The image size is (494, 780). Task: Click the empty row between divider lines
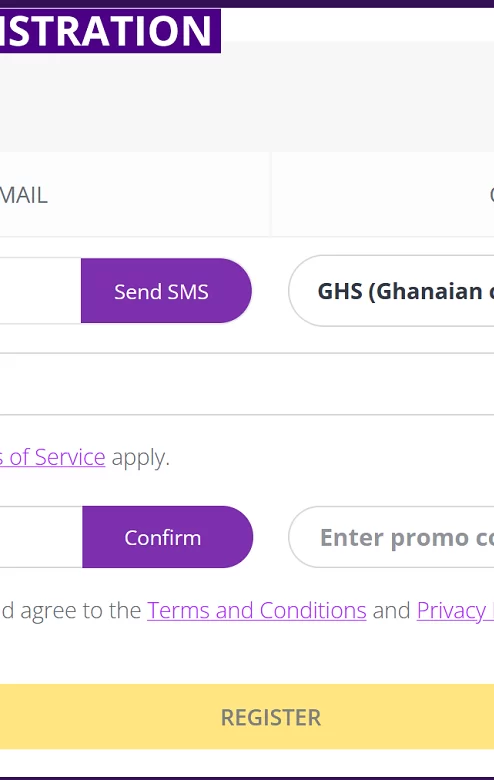(x=247, y=384)
